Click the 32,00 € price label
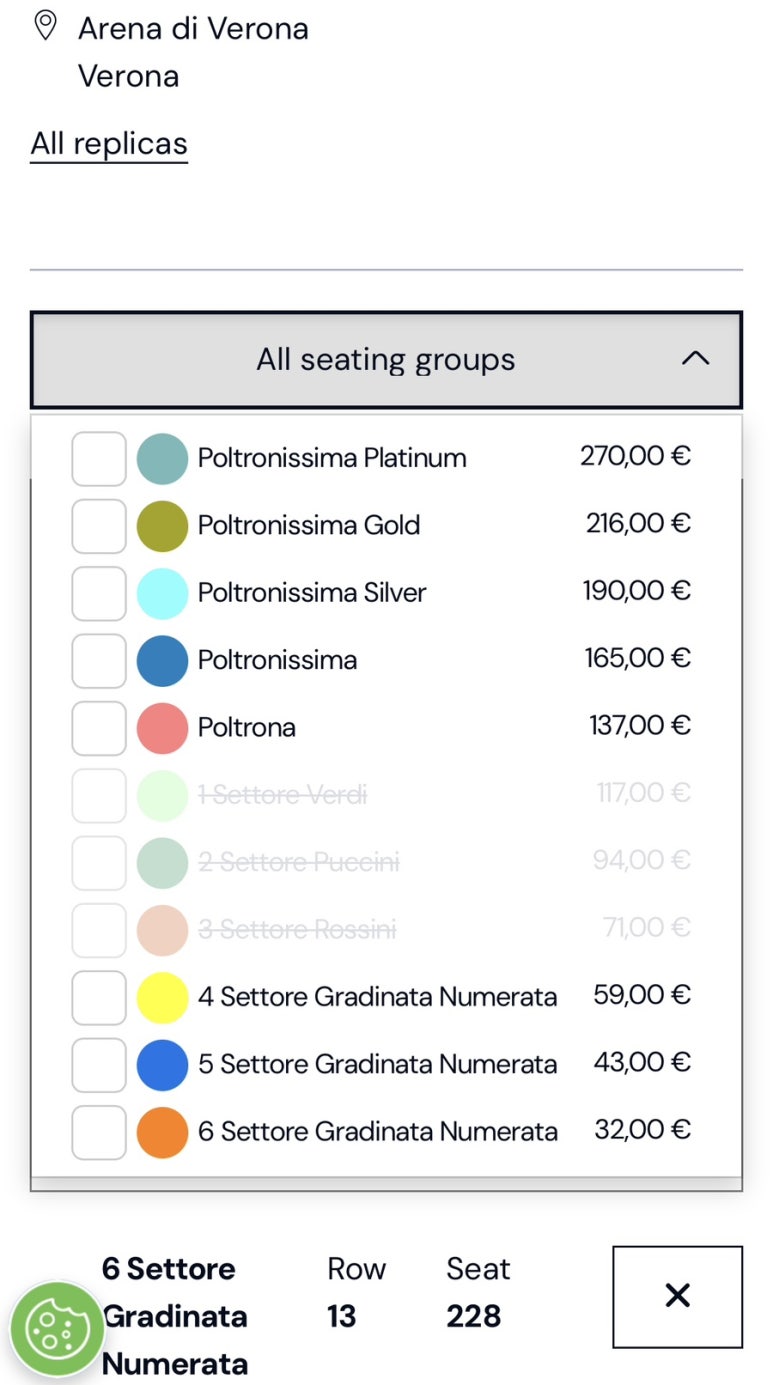The width and height of the screenshot is (773, 1385). coord(642,1130)
